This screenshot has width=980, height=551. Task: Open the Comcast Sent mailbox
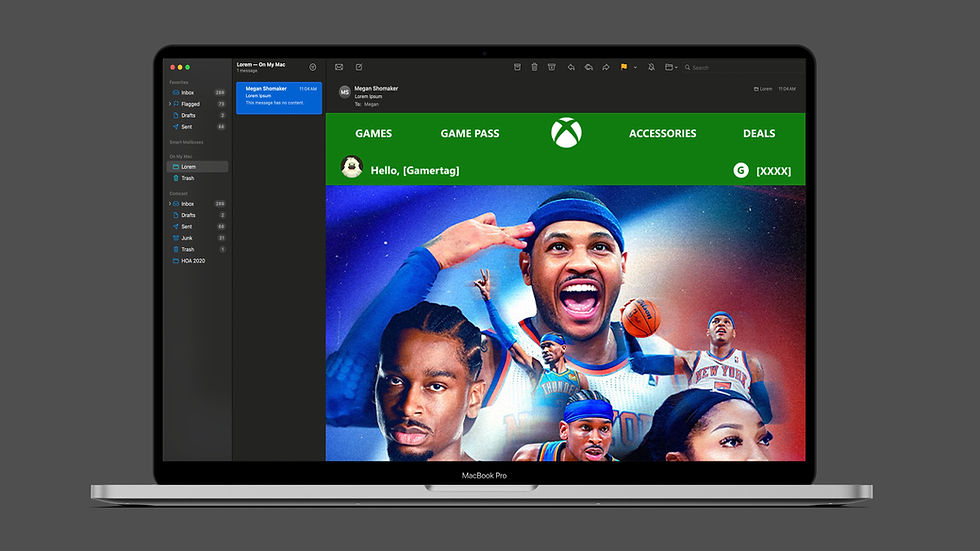click(x=198, y=227)
